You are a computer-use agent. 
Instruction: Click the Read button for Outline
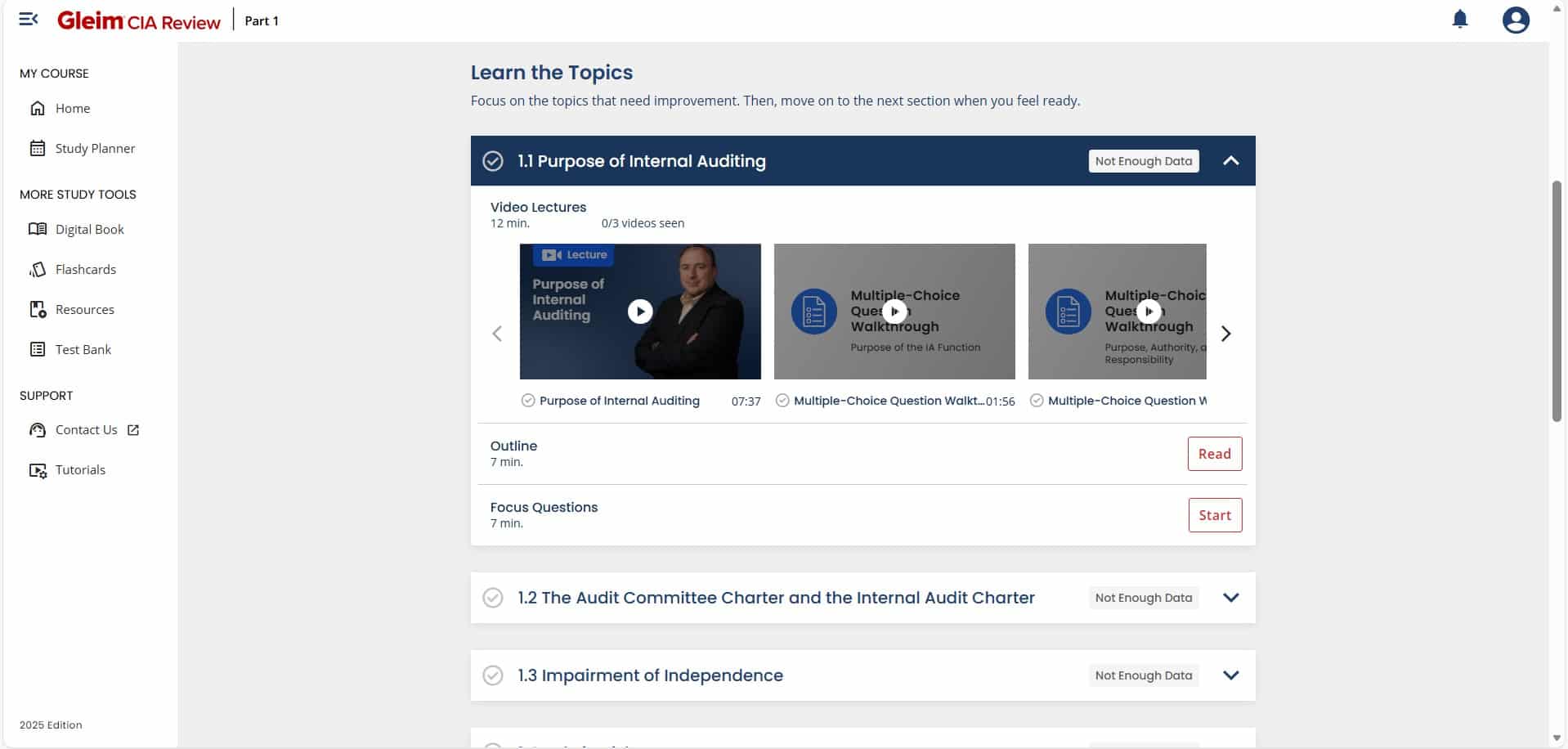(1214, 454)
